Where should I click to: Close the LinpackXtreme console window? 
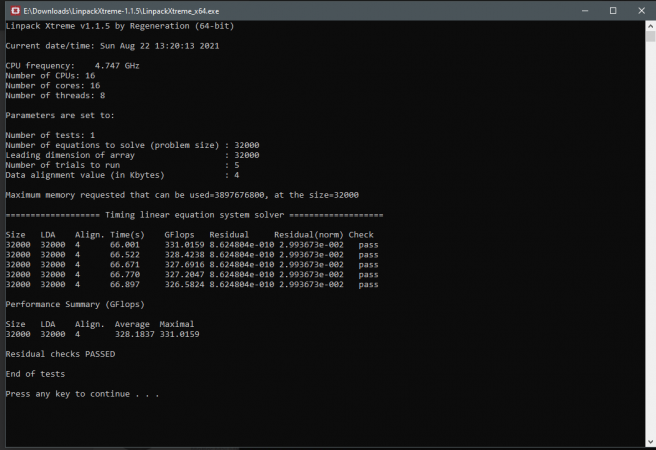[641, 11]
